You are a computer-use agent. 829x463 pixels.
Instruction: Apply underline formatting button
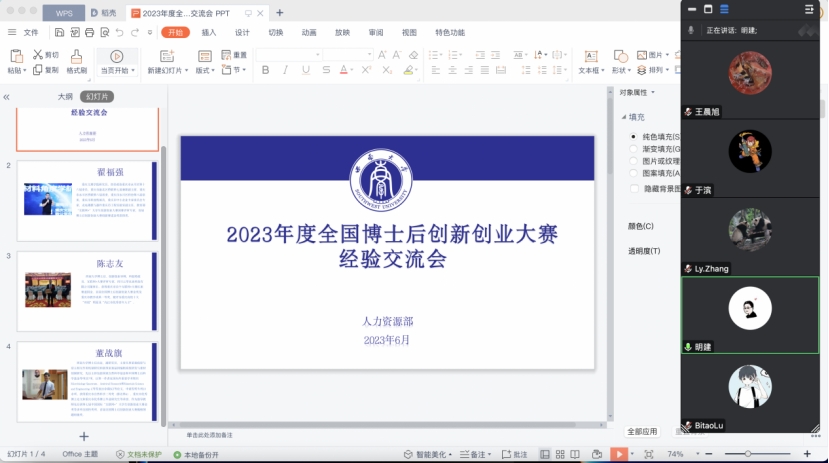click(304, 70)
